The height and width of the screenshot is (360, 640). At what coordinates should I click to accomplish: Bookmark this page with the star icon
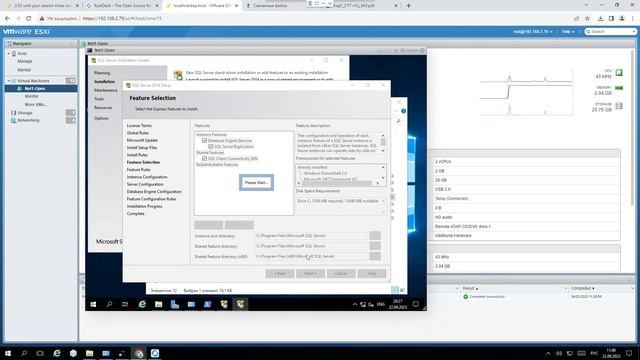[587, 18]
